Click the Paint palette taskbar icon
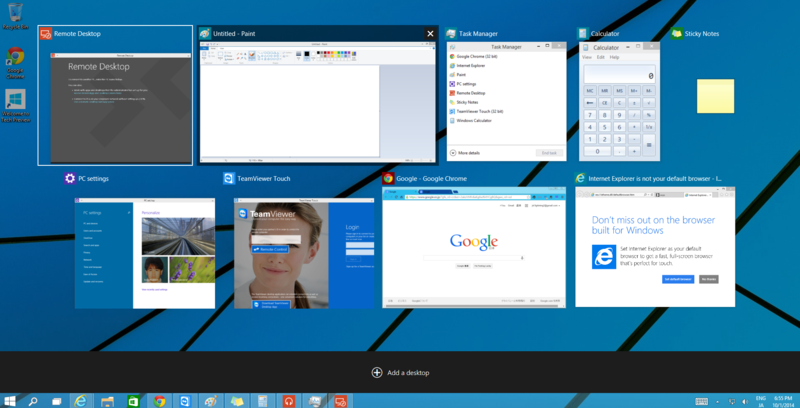The height and width of the screenshot is (408, 800). point(211,401)
